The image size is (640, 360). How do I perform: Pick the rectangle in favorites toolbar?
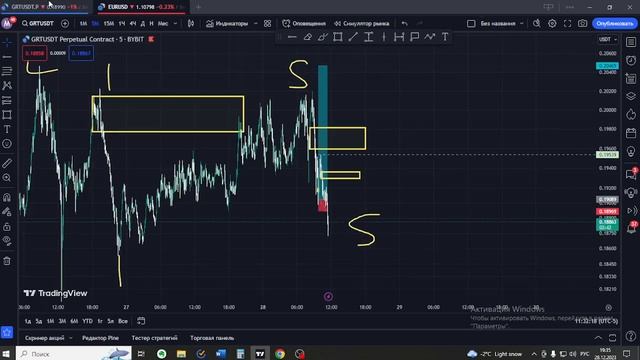(338, 37)
